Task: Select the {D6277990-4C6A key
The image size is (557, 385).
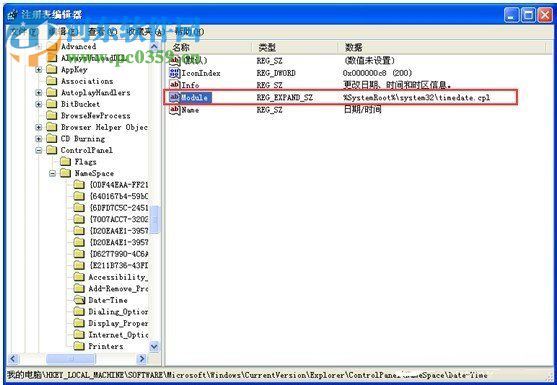Action: [x=119, y=254]
